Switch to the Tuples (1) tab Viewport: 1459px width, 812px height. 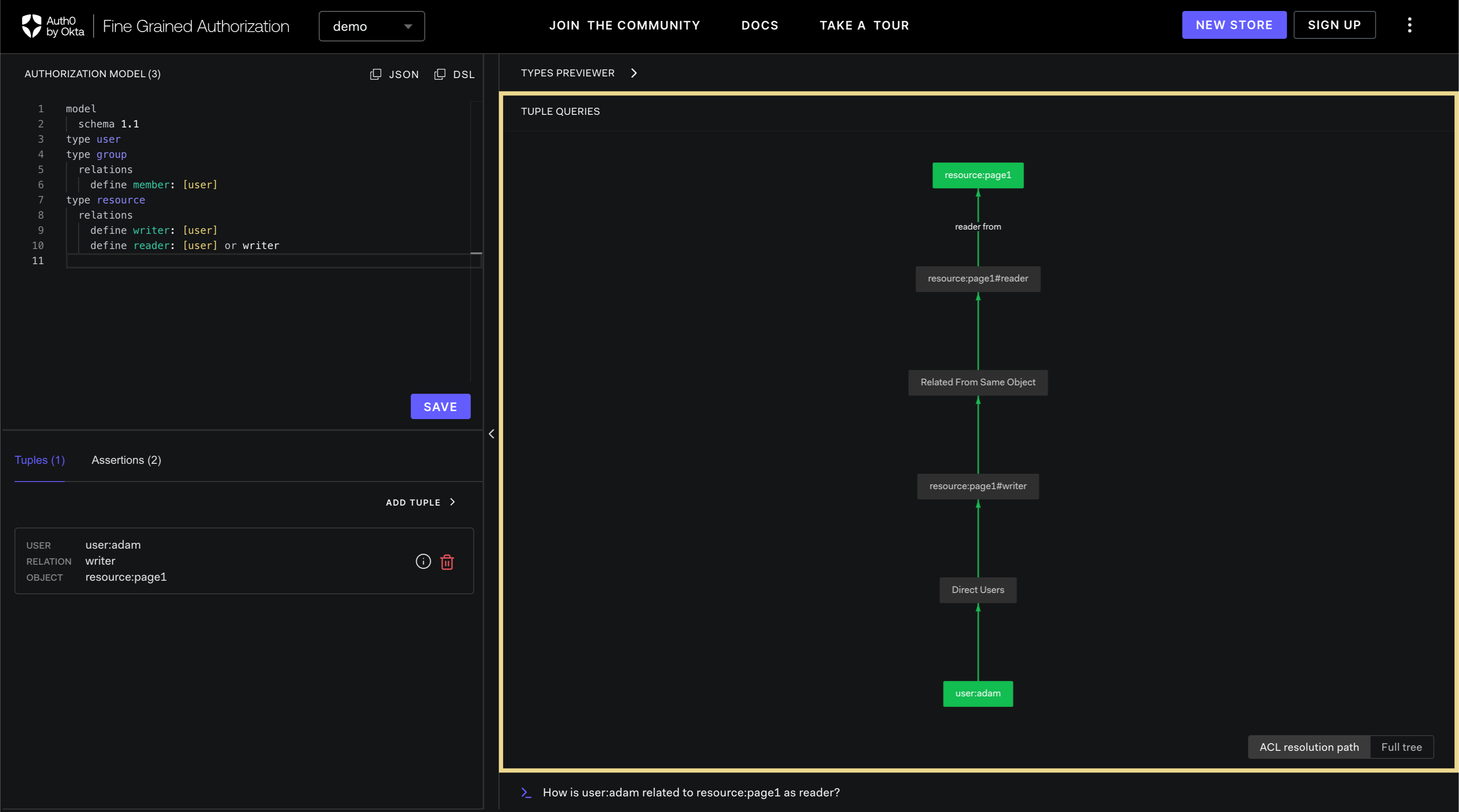(x=40, y=460)
